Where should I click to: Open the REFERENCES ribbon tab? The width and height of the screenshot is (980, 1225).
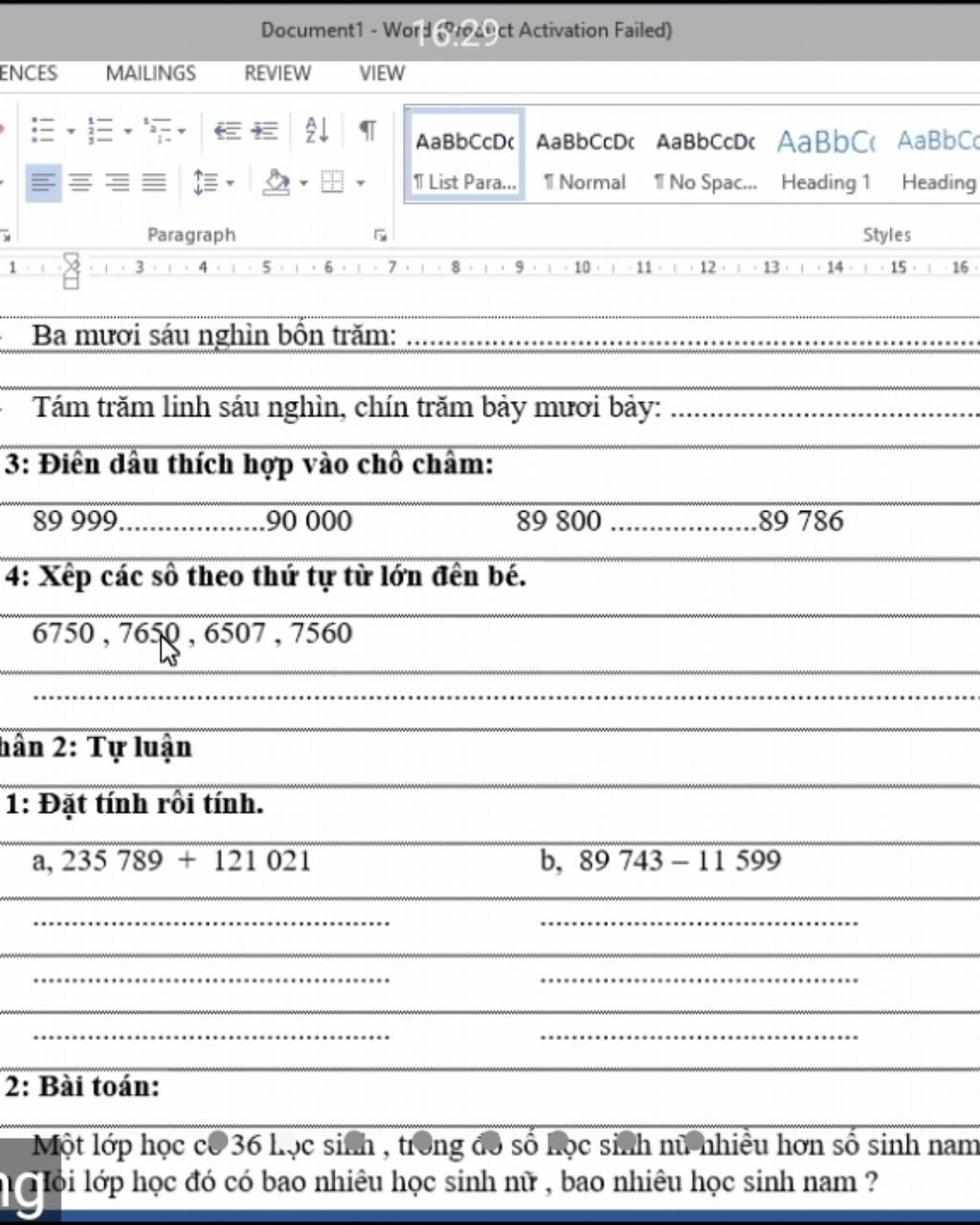[29, 74]
